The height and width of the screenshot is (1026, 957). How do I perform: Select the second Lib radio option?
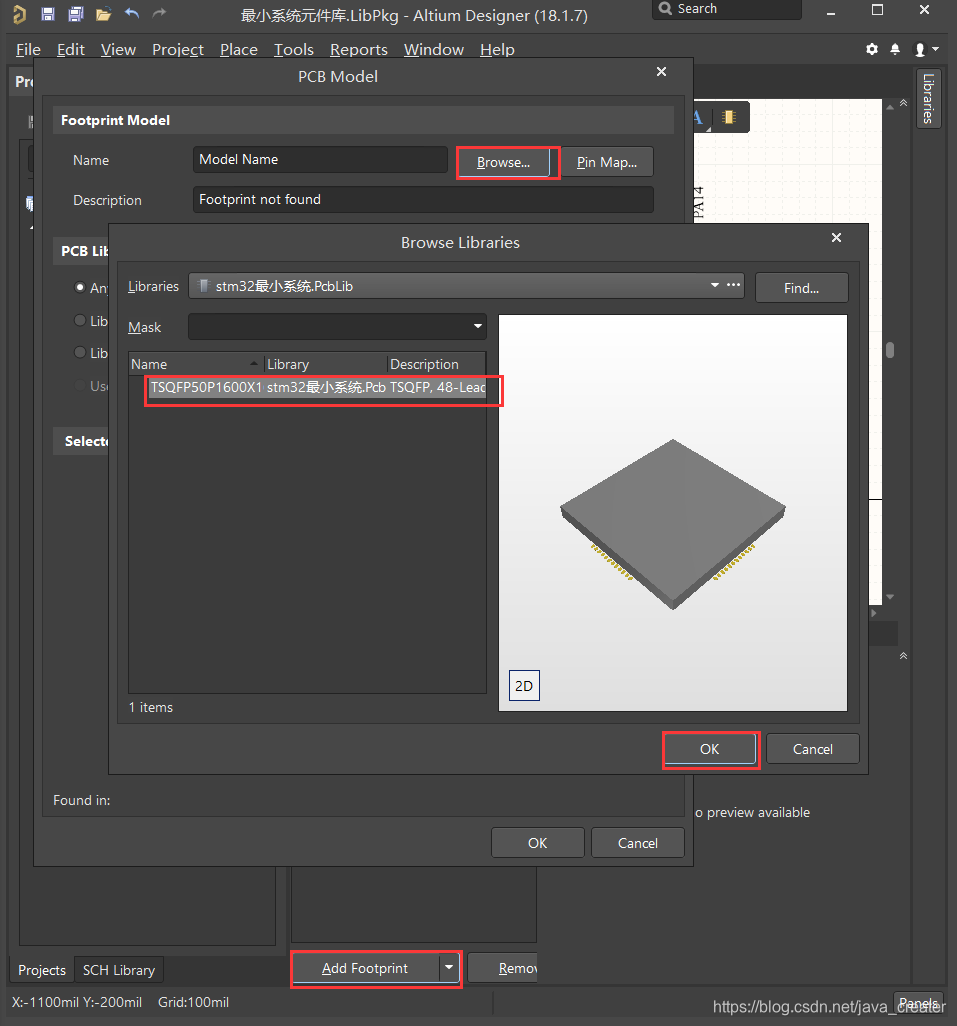point(80,320)
